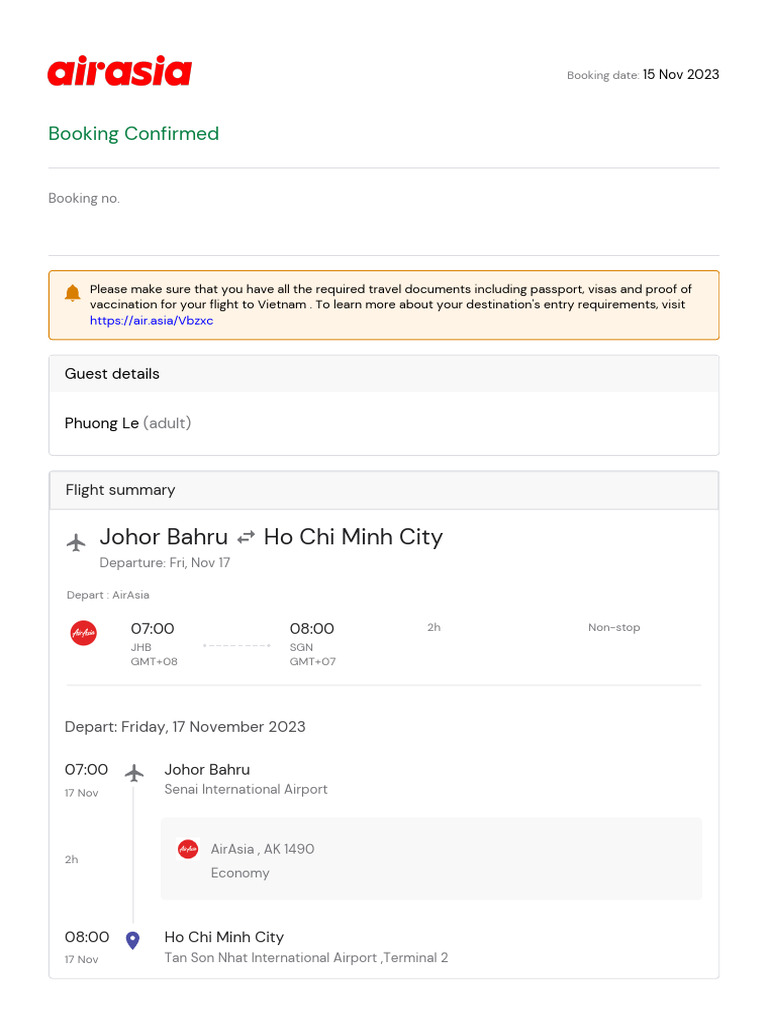Click guest name Phuong Le
The width and height of the screenshot is (768, 1024).
coord(102,423)
